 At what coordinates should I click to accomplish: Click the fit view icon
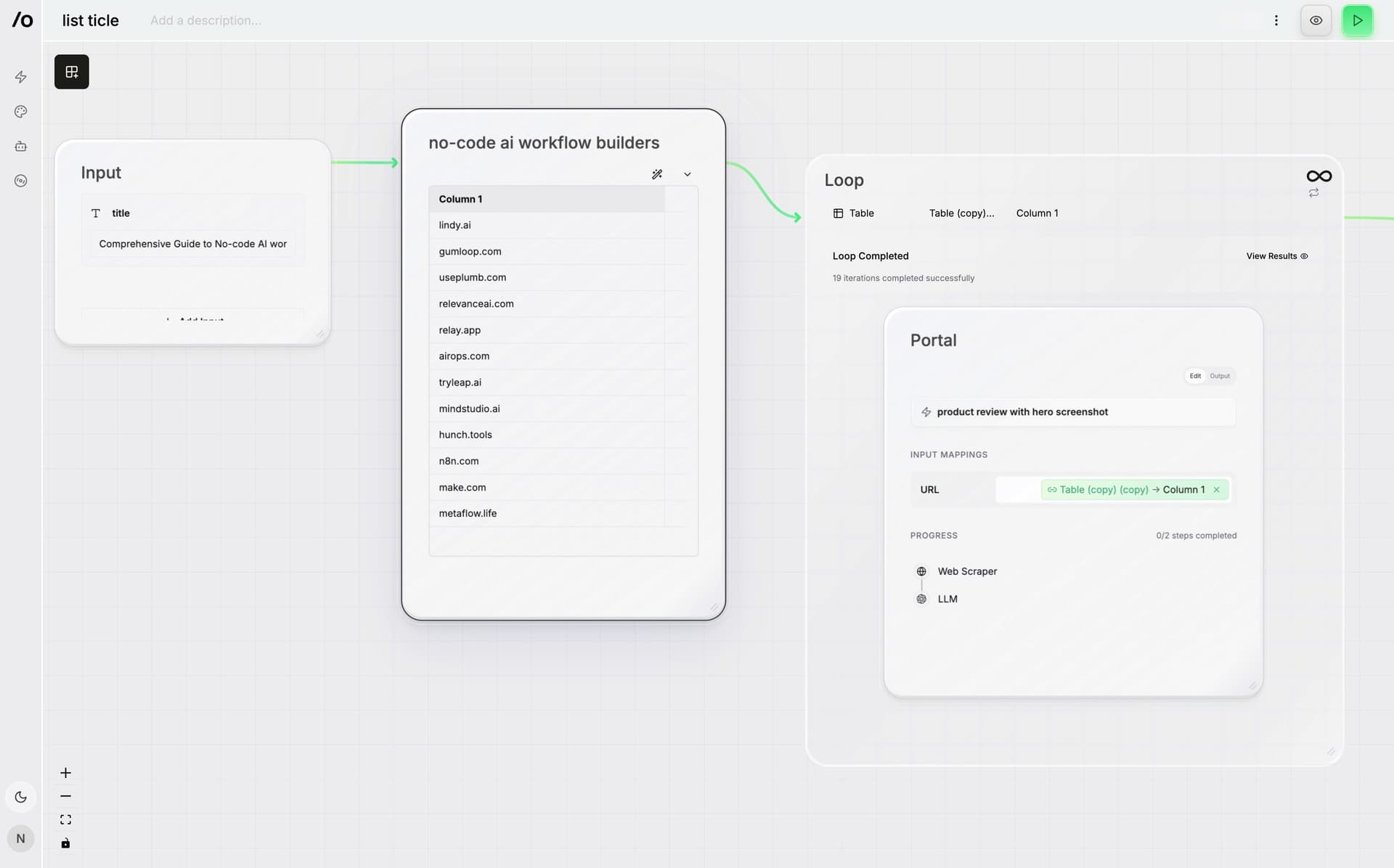pos(65,819)
